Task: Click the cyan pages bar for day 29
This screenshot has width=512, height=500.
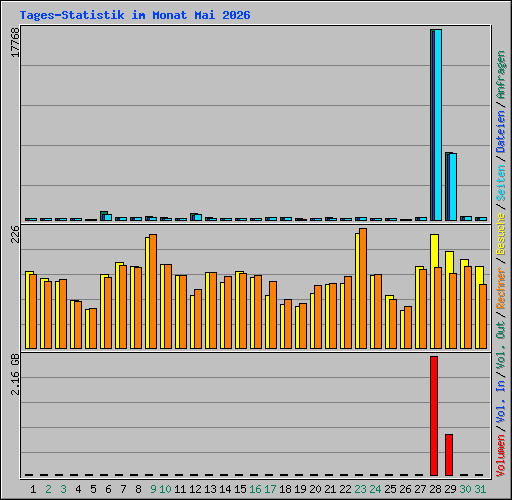Action: (453, 187)
